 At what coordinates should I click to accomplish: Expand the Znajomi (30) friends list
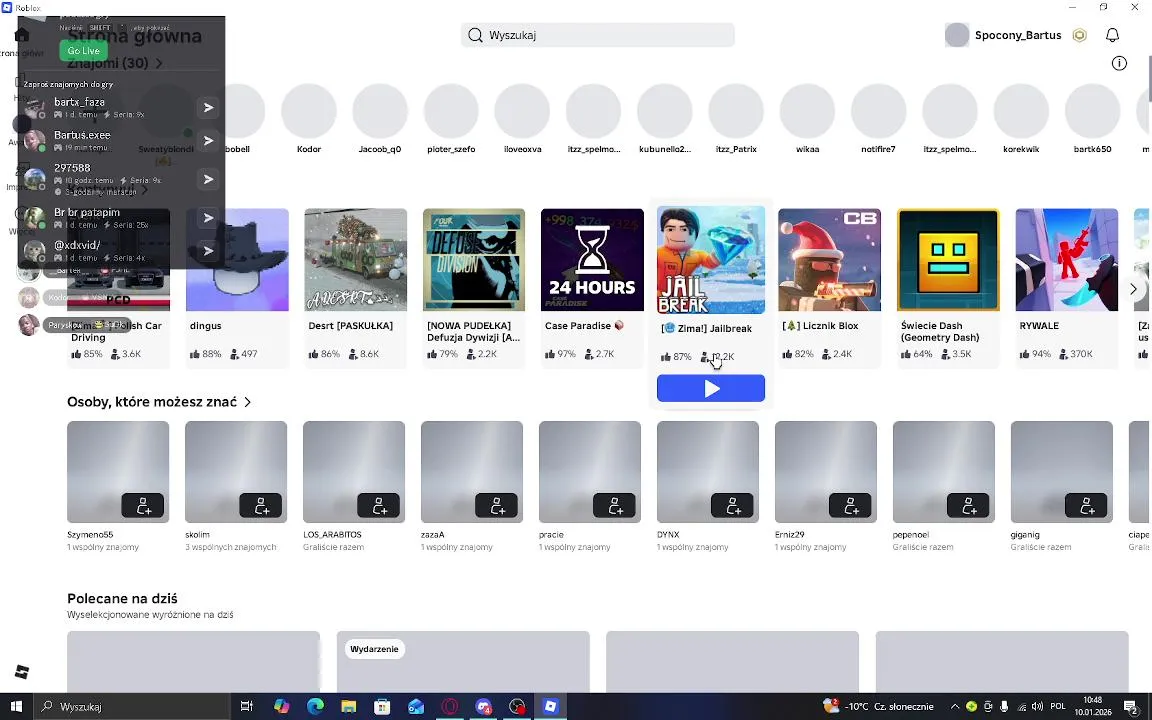115,63
